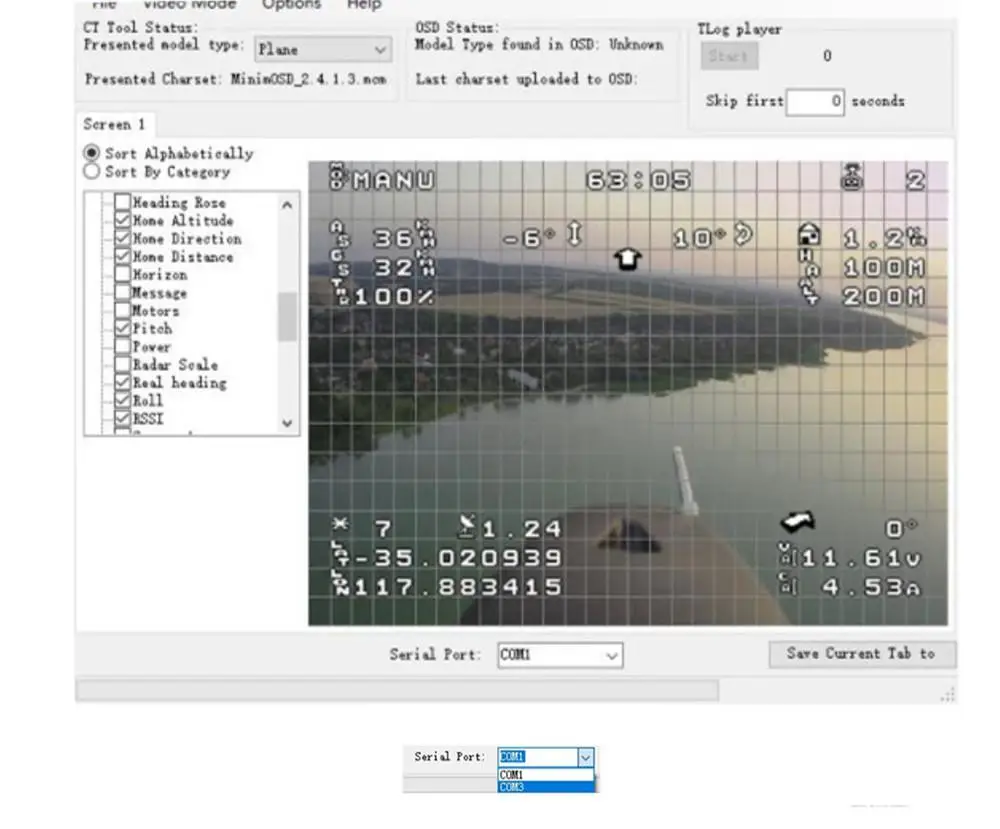
Task: Click the battery voltage icon beside 11.61v
Action: click(x=788, y=555)
